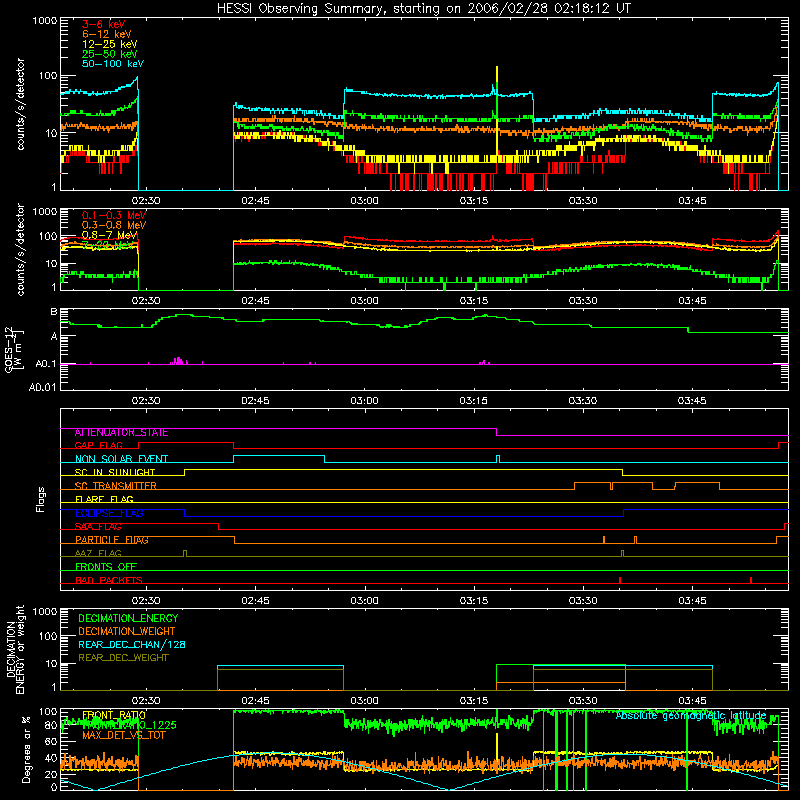
Task: Click the 03:15 tick under the top plot
Action: 473,201
